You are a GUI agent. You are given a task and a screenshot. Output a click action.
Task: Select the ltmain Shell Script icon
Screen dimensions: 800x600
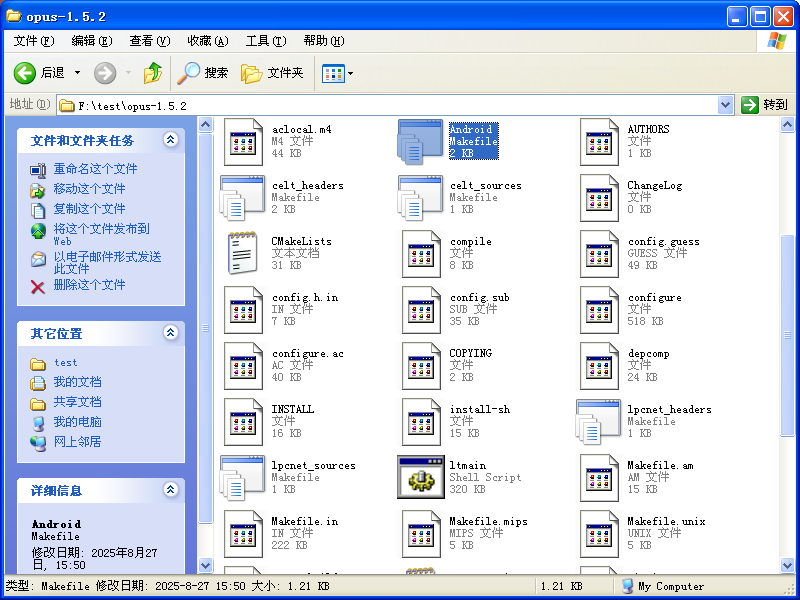[420, 478]
